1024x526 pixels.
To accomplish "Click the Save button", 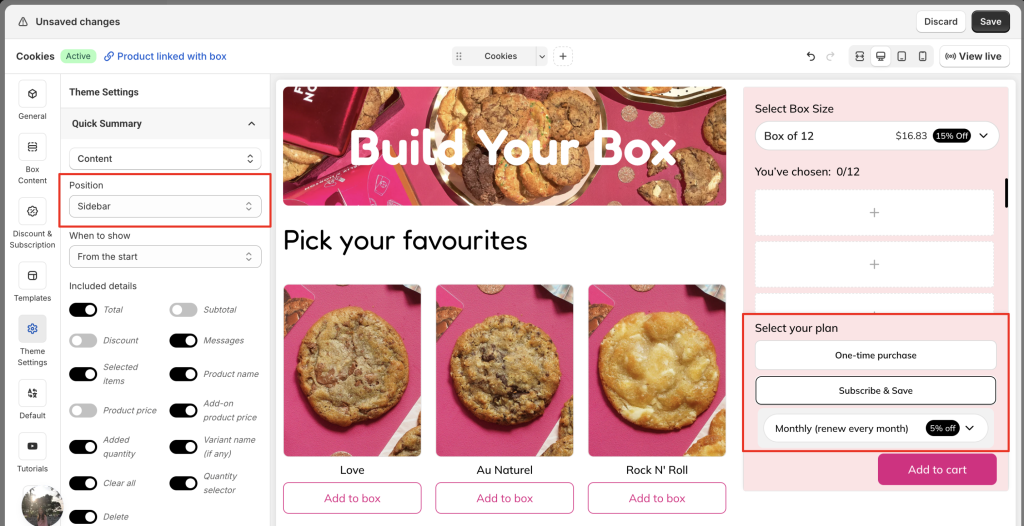I will point(990,22).
